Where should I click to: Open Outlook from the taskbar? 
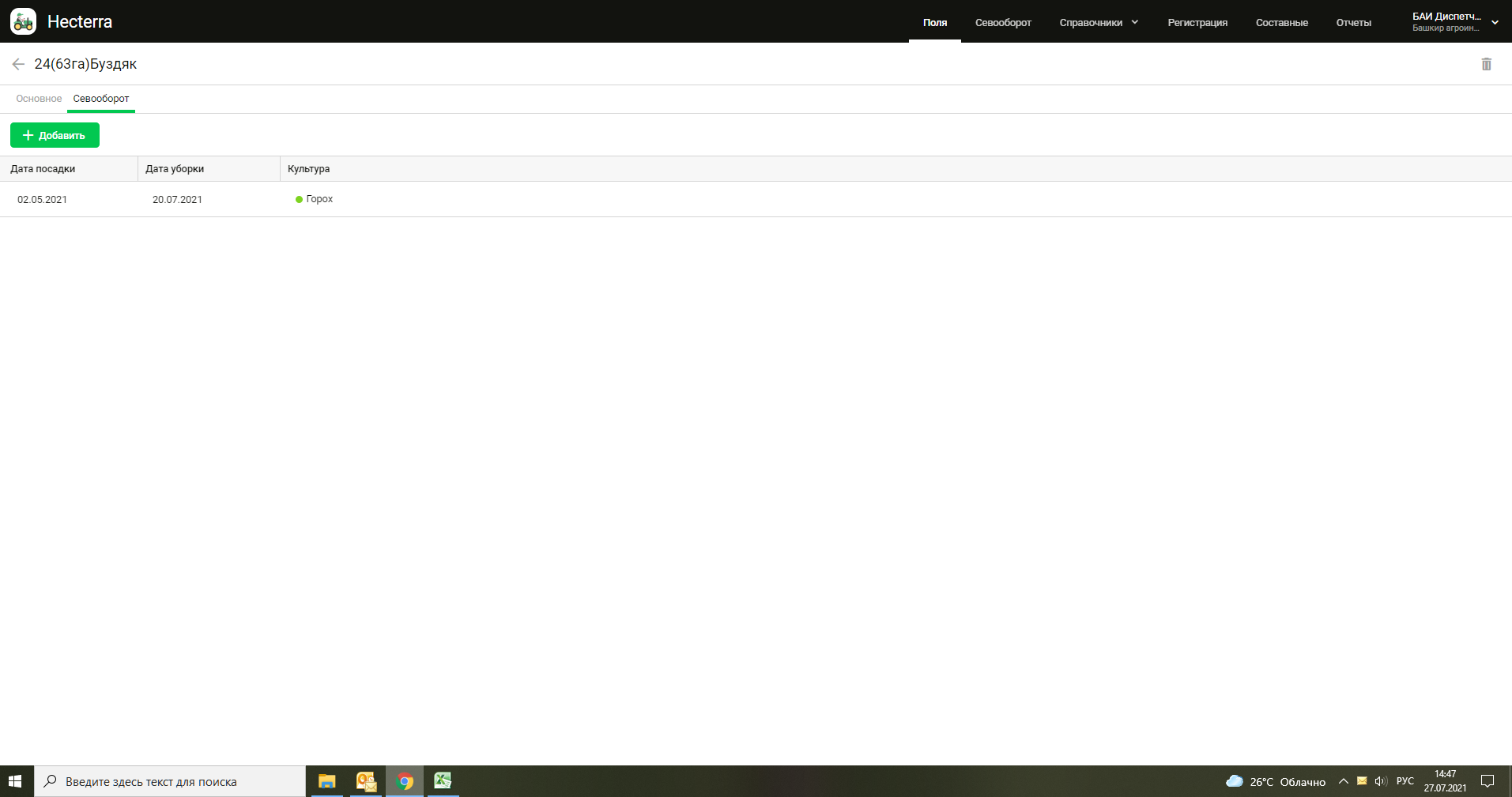(x=366, y=781)
